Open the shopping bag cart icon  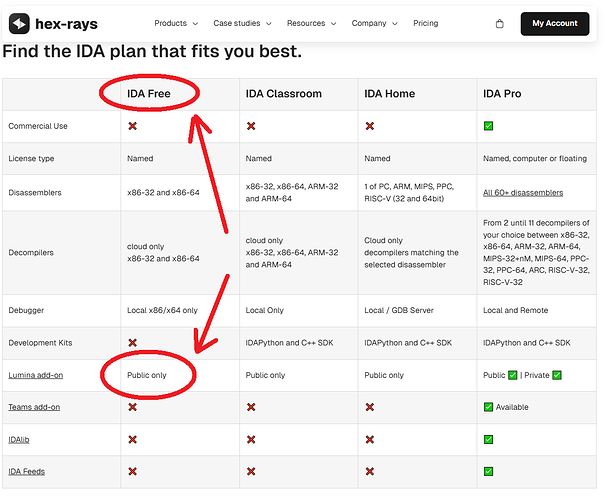pos(499,24)
